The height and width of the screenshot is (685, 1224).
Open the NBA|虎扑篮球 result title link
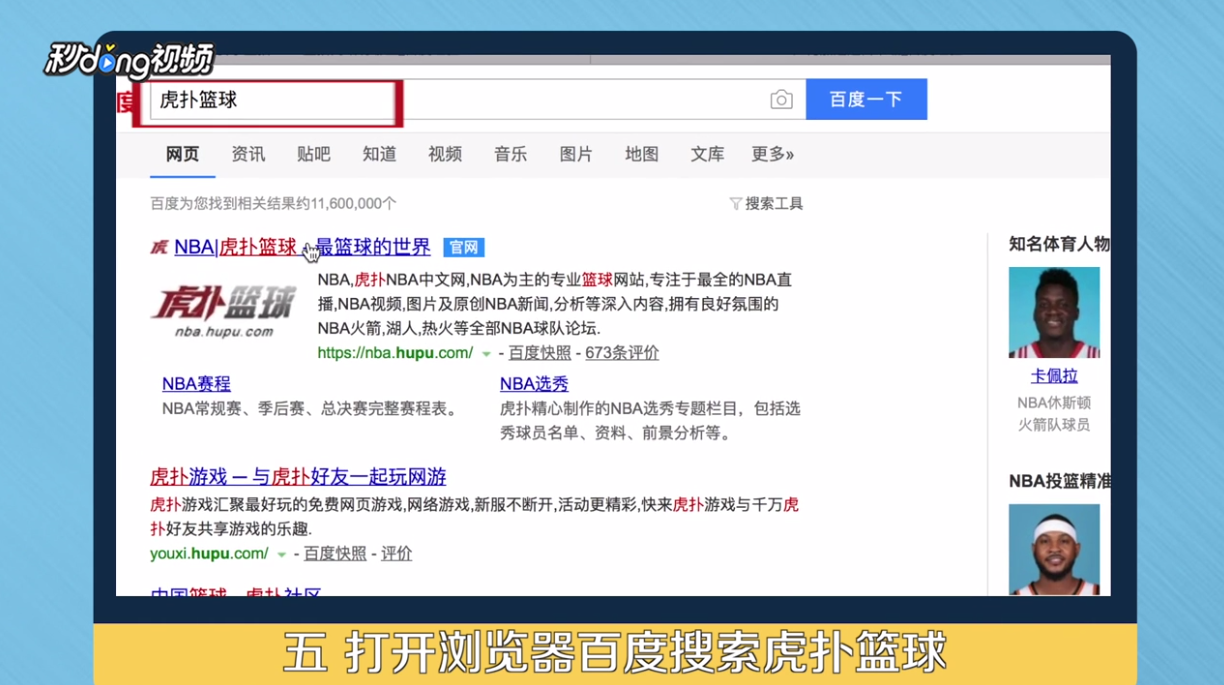(x=302, y=247)
